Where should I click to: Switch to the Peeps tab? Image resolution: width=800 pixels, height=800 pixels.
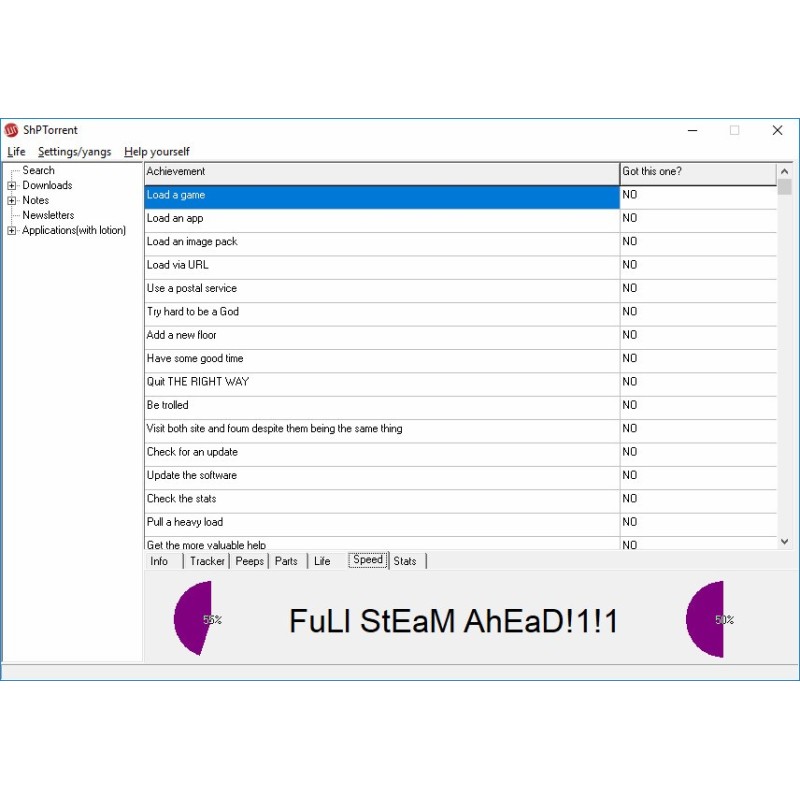[249, 561]
